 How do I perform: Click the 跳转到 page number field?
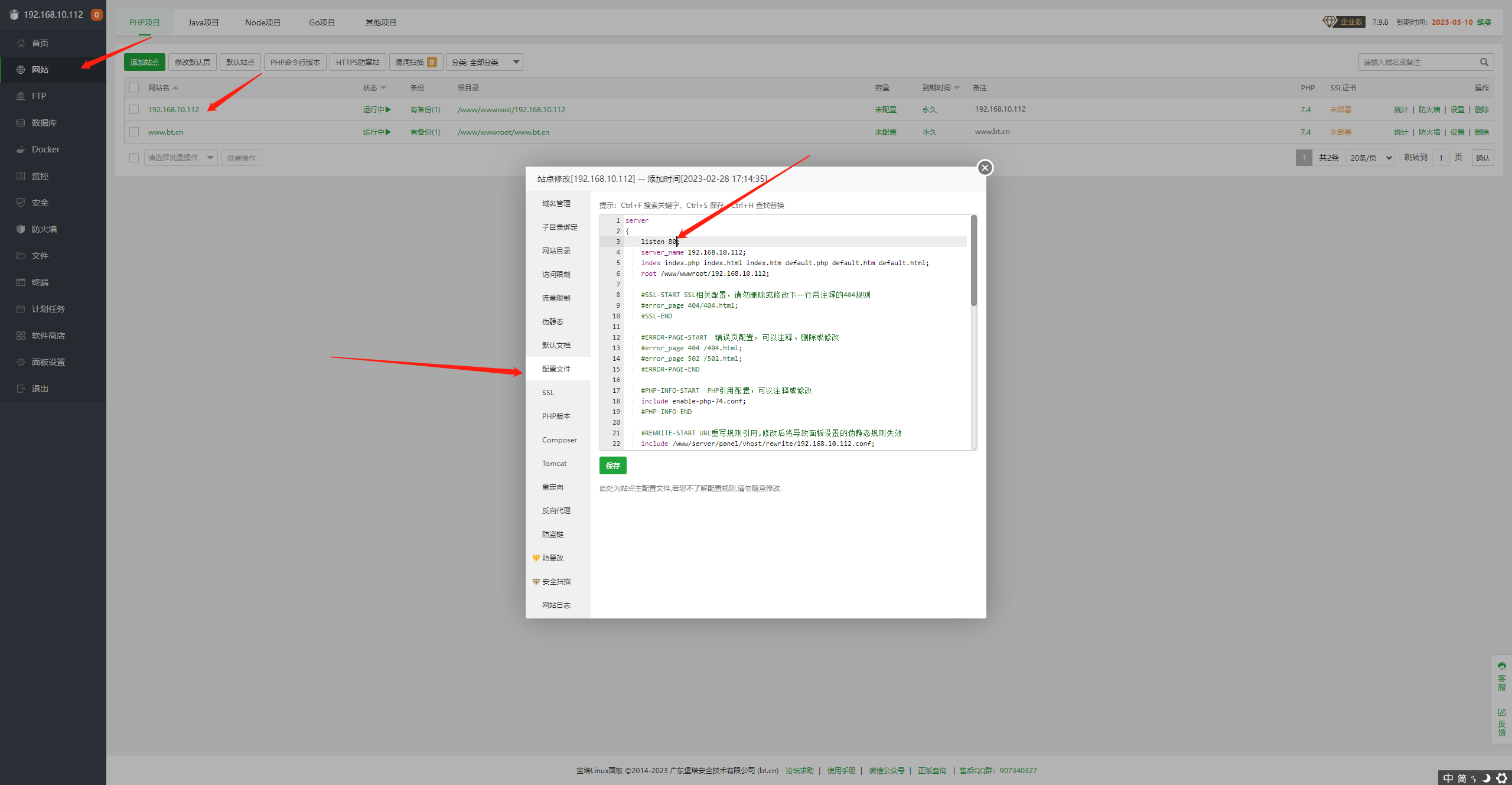(x=1441, y=158)
